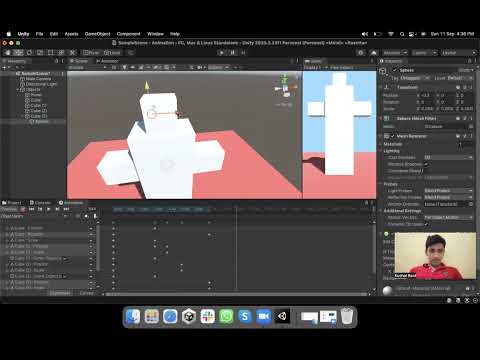Viewport: 480px width, 360px height.
Task: Select the Scale tool in Unity toolbar
Action: [x=40, y=53]
